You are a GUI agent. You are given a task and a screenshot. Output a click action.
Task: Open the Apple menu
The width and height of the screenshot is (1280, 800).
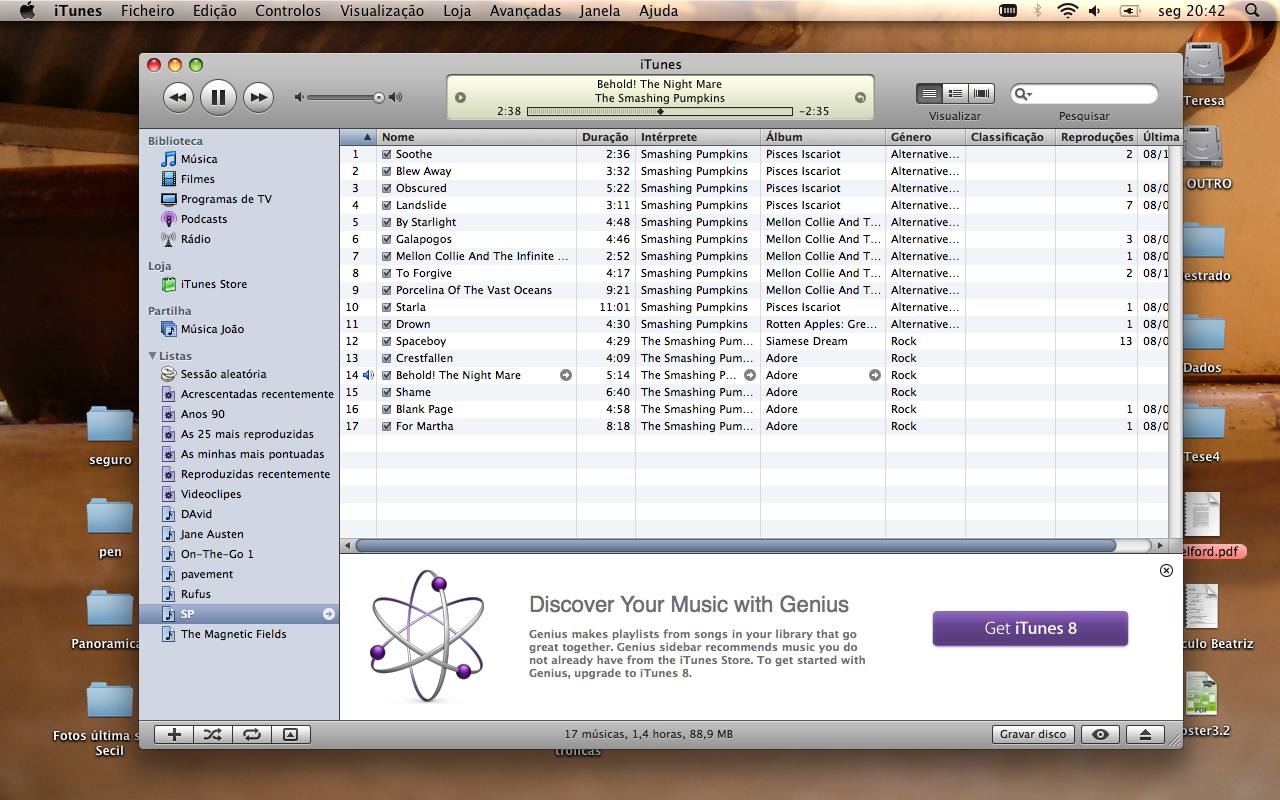pos(27,11)
